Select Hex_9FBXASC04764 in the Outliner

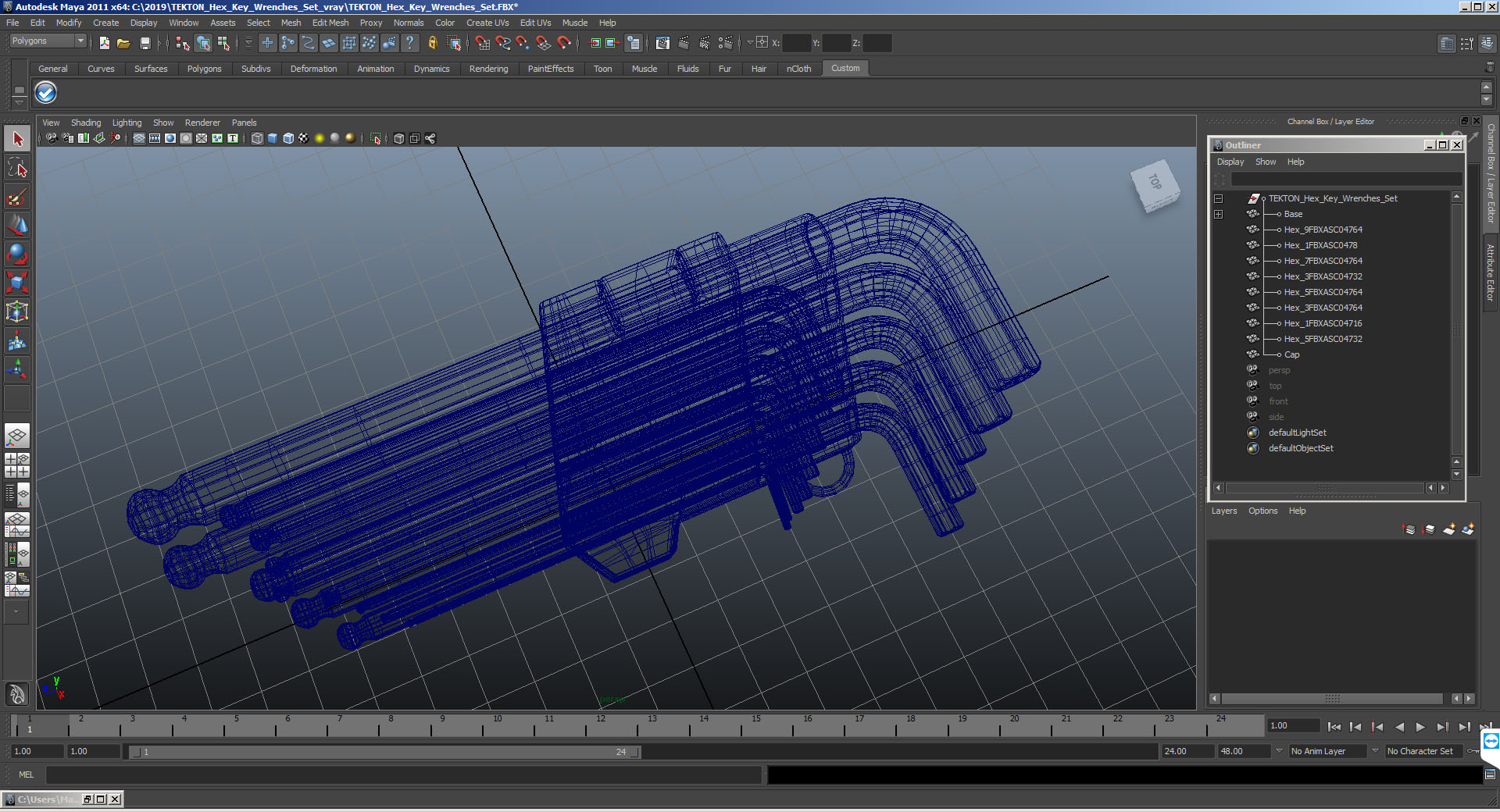pyautogui.click(x=1323, y=230)
